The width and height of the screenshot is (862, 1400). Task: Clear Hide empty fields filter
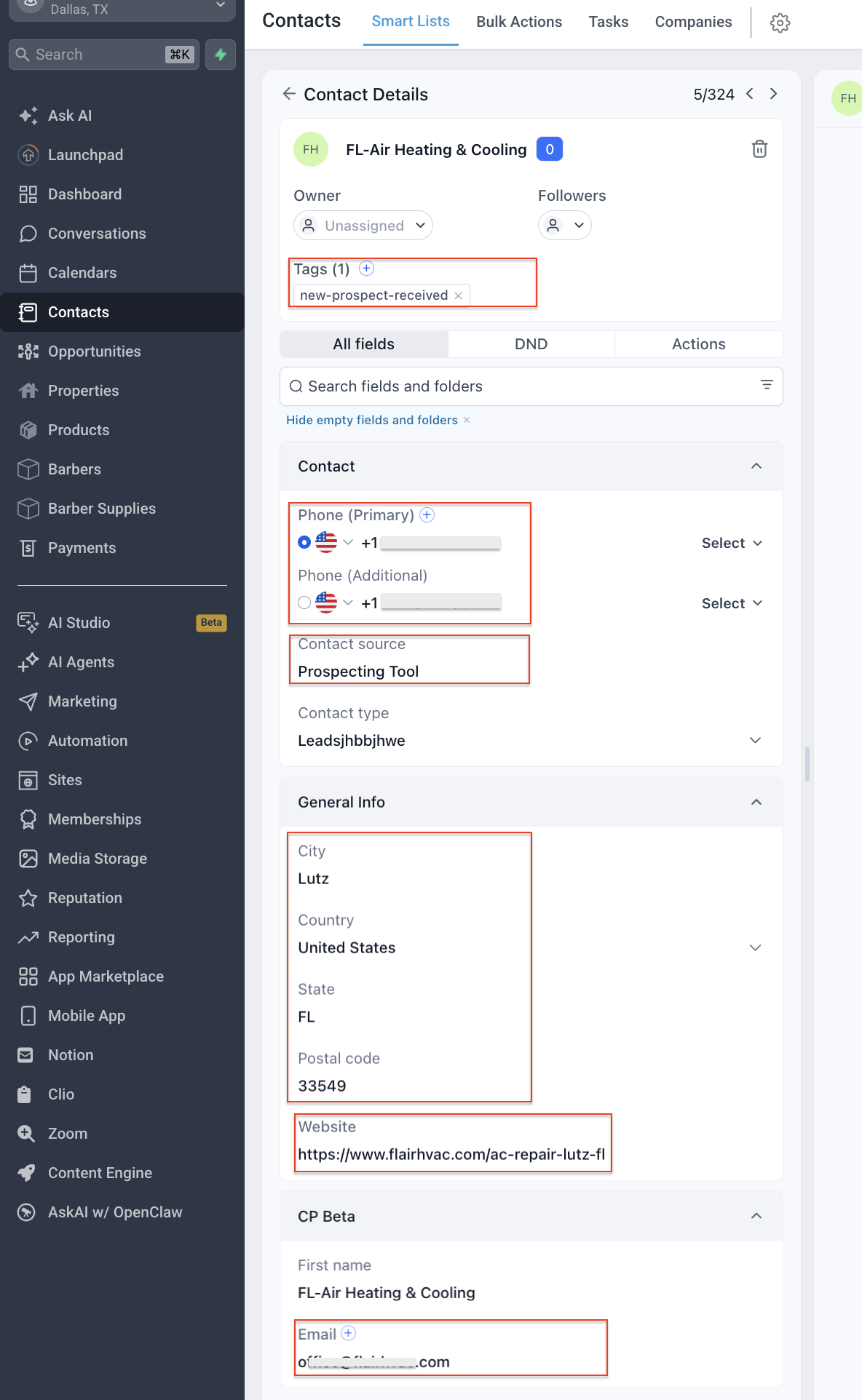(x=467, y=420)
